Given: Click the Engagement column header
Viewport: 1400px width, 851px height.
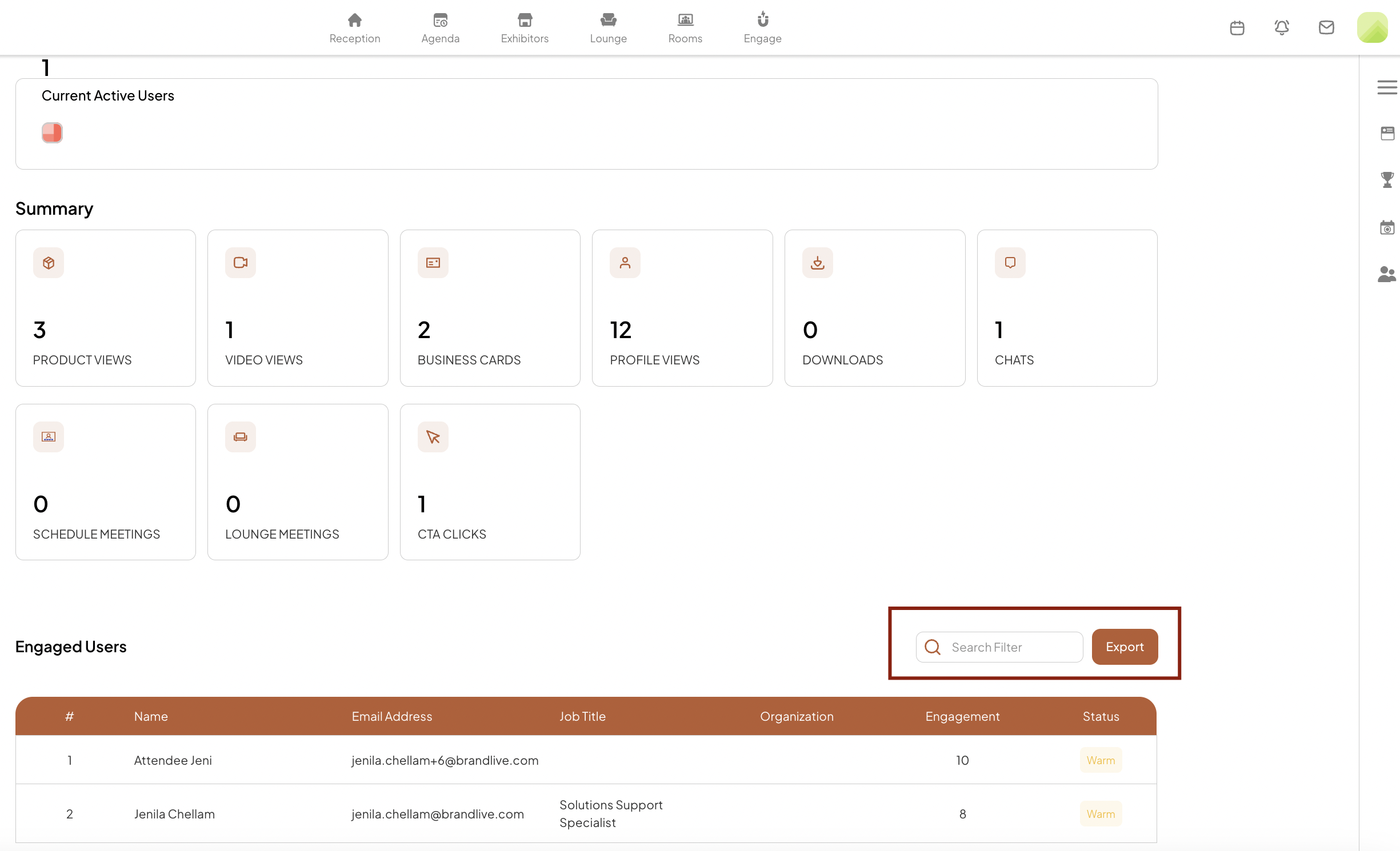Looking at the screenshot, I should pos(962,716).
